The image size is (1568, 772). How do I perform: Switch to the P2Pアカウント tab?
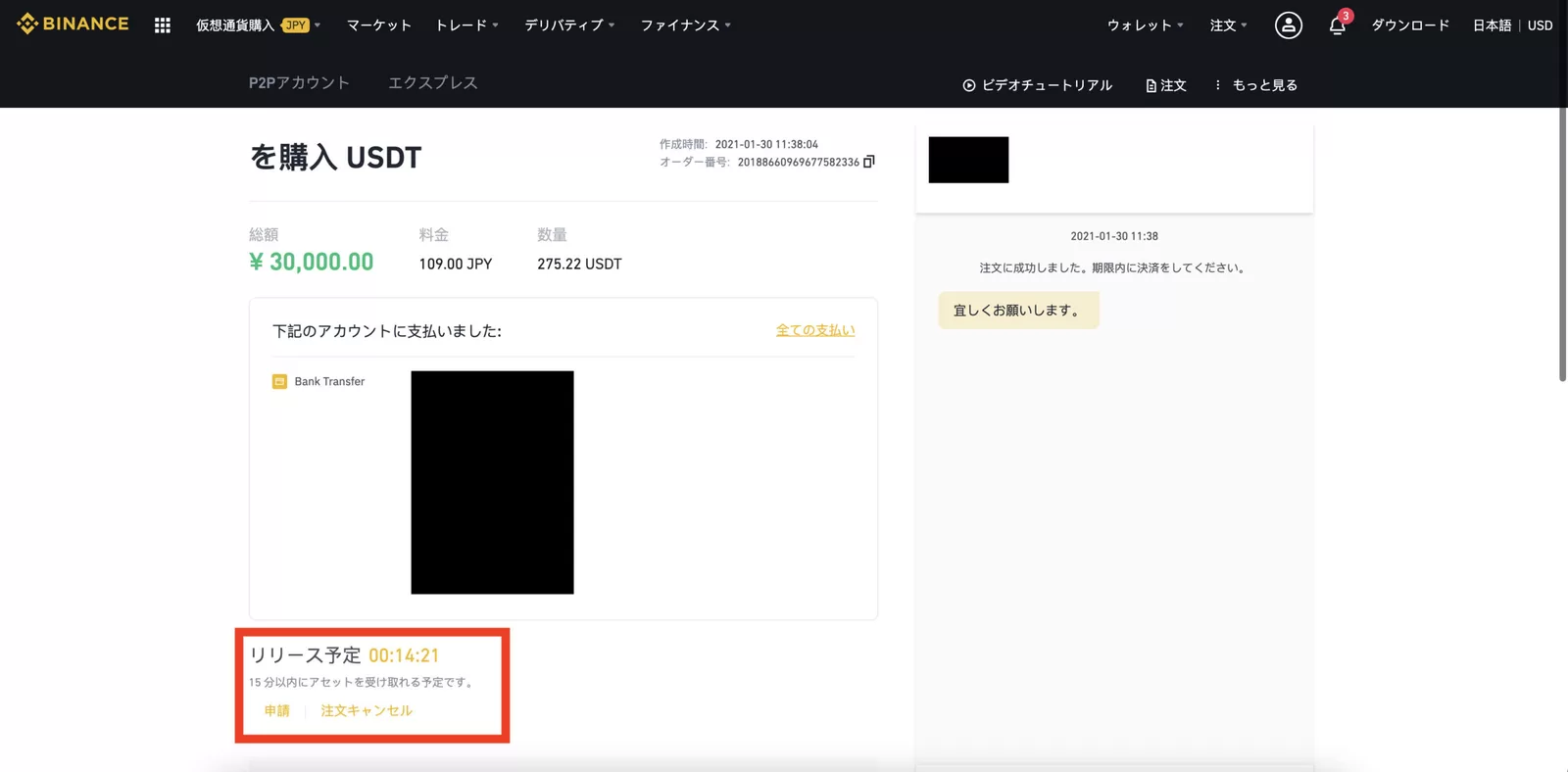(299, 82)
